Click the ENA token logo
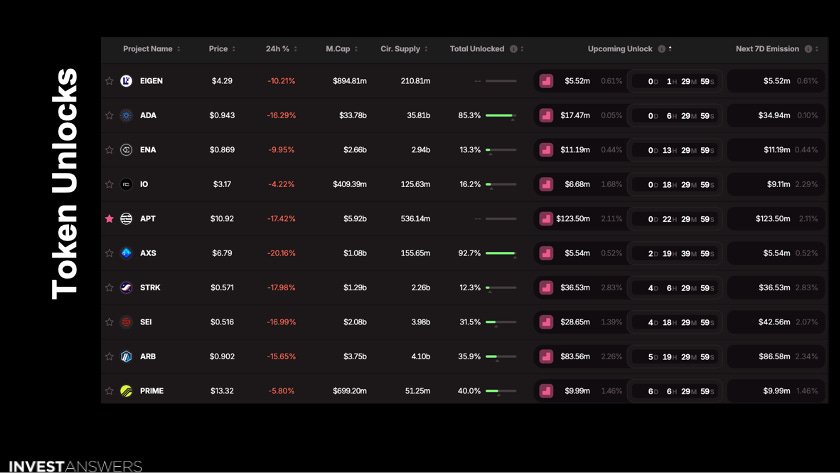The image size is (840, 473). (x=126, y=150)
